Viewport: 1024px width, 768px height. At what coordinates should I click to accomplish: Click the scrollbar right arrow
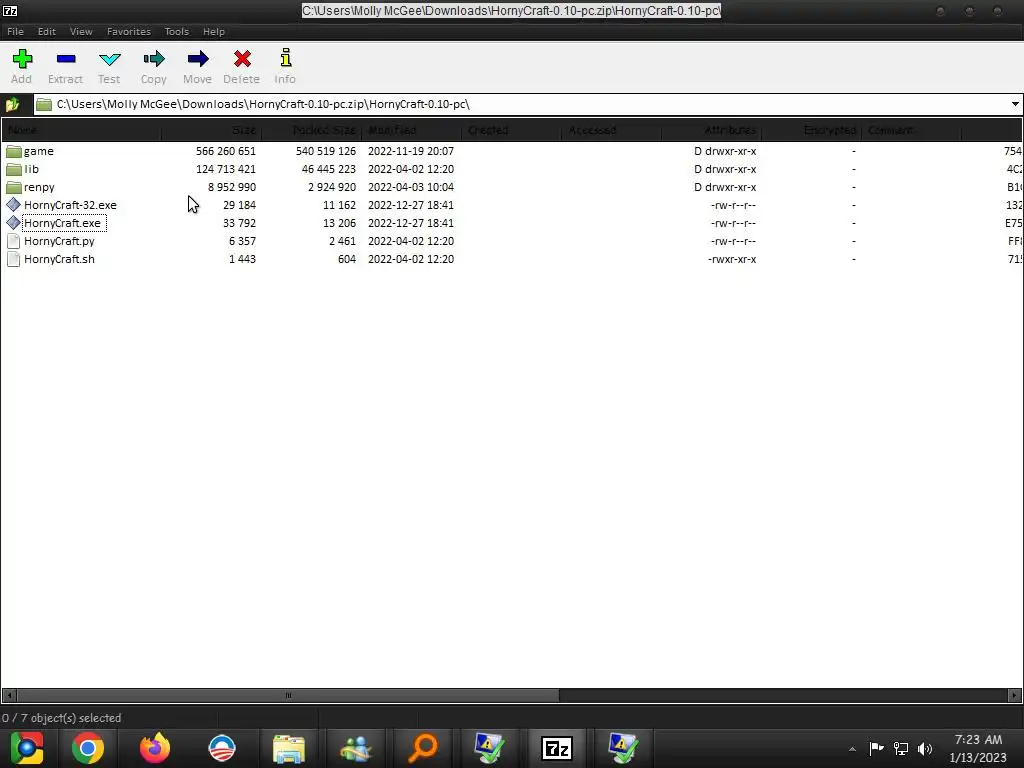point(1014,696)
